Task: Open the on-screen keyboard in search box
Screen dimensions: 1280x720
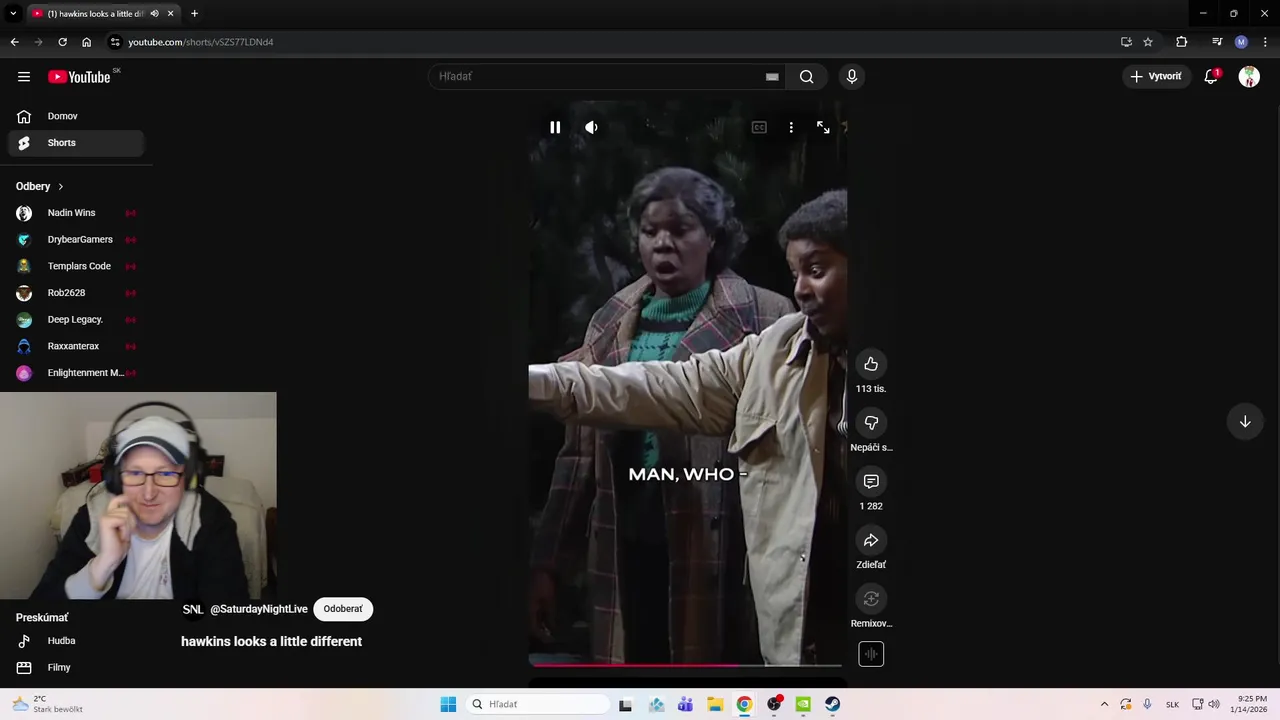Action: pos(772,77)
